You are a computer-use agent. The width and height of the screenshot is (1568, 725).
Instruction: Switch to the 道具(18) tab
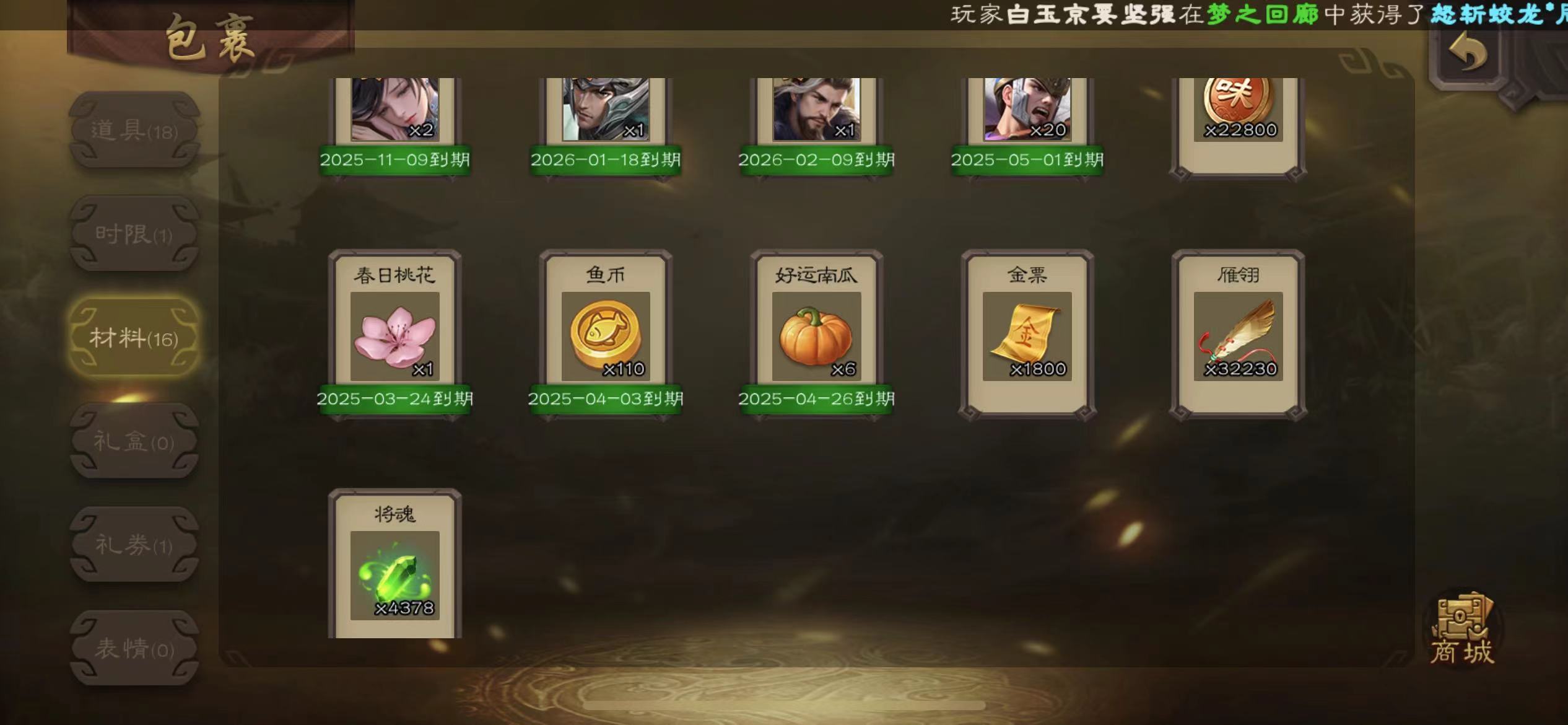pyautogui.click(x=134, y=130)
